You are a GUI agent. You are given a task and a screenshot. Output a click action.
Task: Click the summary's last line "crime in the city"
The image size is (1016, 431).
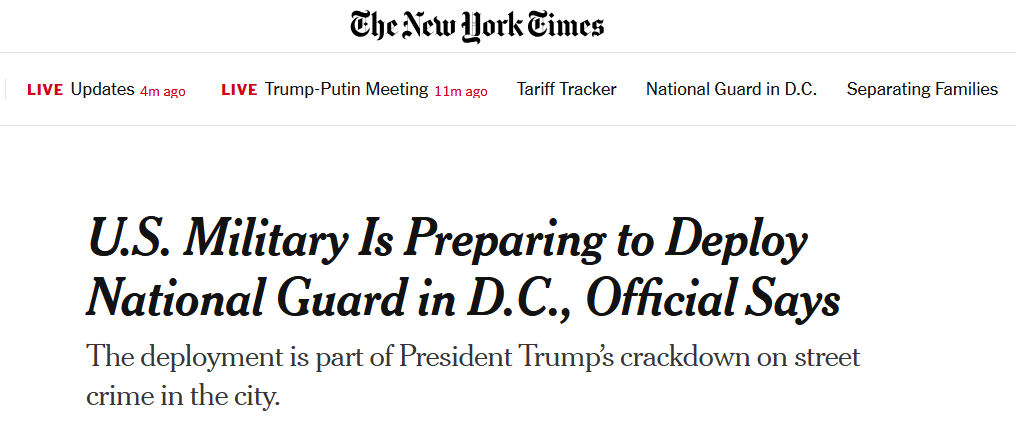184,394
